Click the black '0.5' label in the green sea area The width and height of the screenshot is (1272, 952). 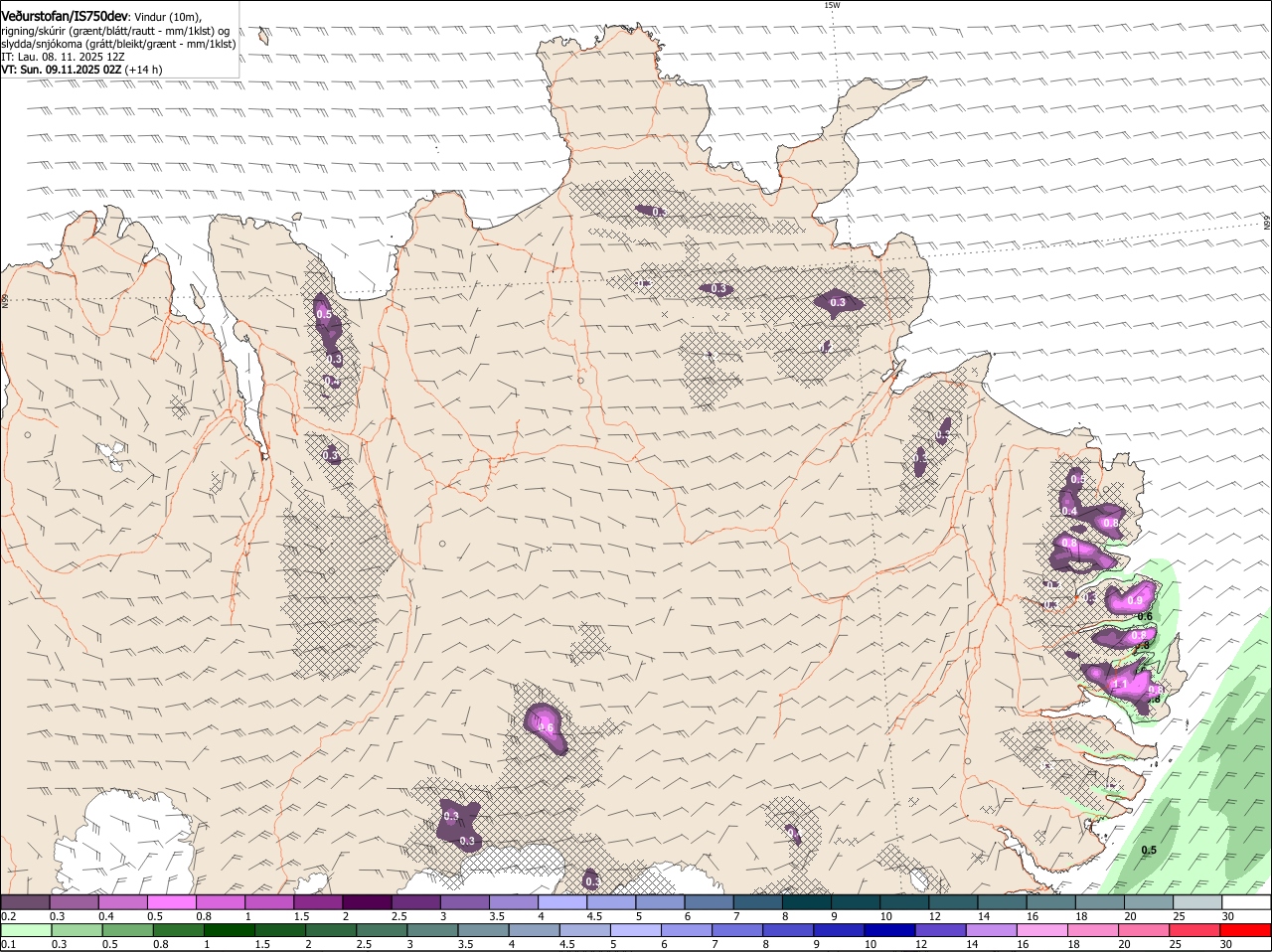click(x=1149, y=850)
